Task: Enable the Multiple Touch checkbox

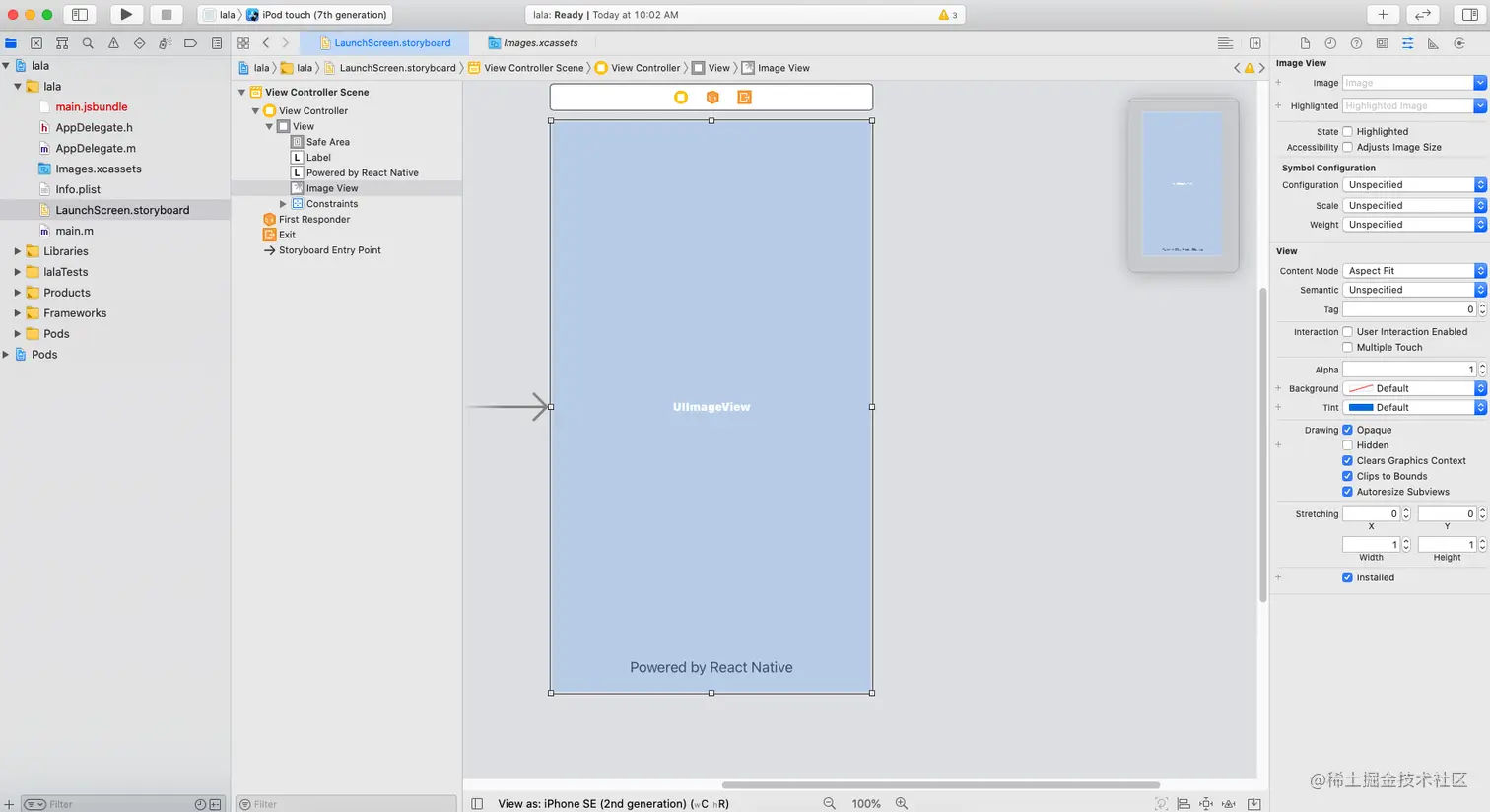Action: tap(1347, 347)
